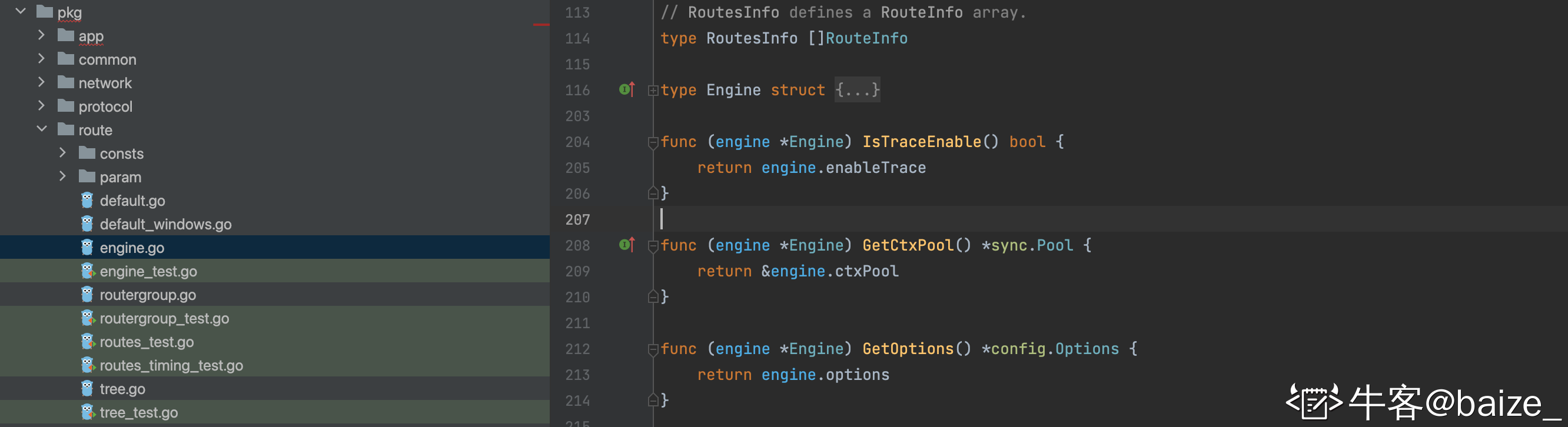Click the RouteInfo type reference on line 114
1568x427 pixels.
click(866, 38)
